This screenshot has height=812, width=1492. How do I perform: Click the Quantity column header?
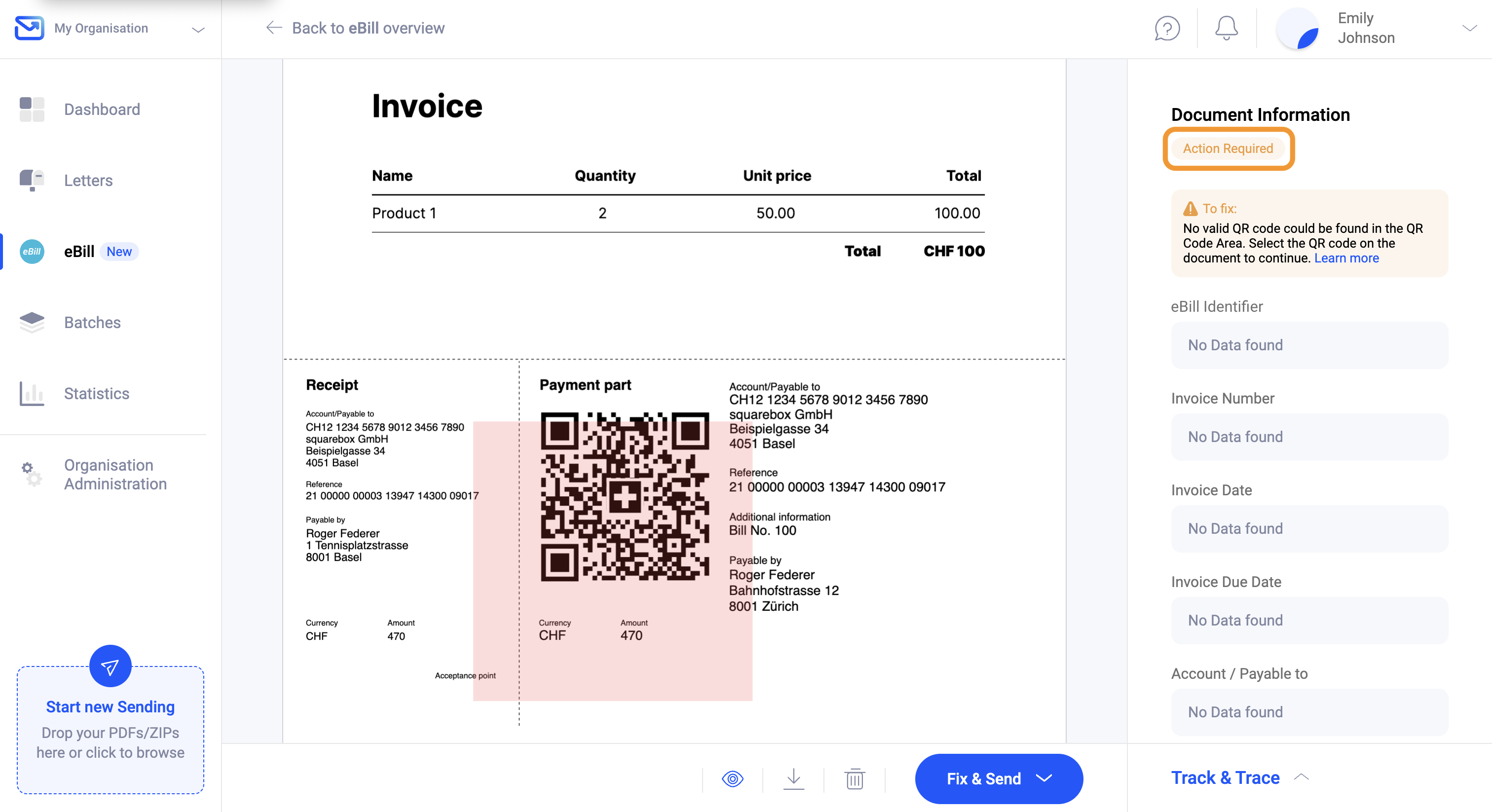coord(605,176)
